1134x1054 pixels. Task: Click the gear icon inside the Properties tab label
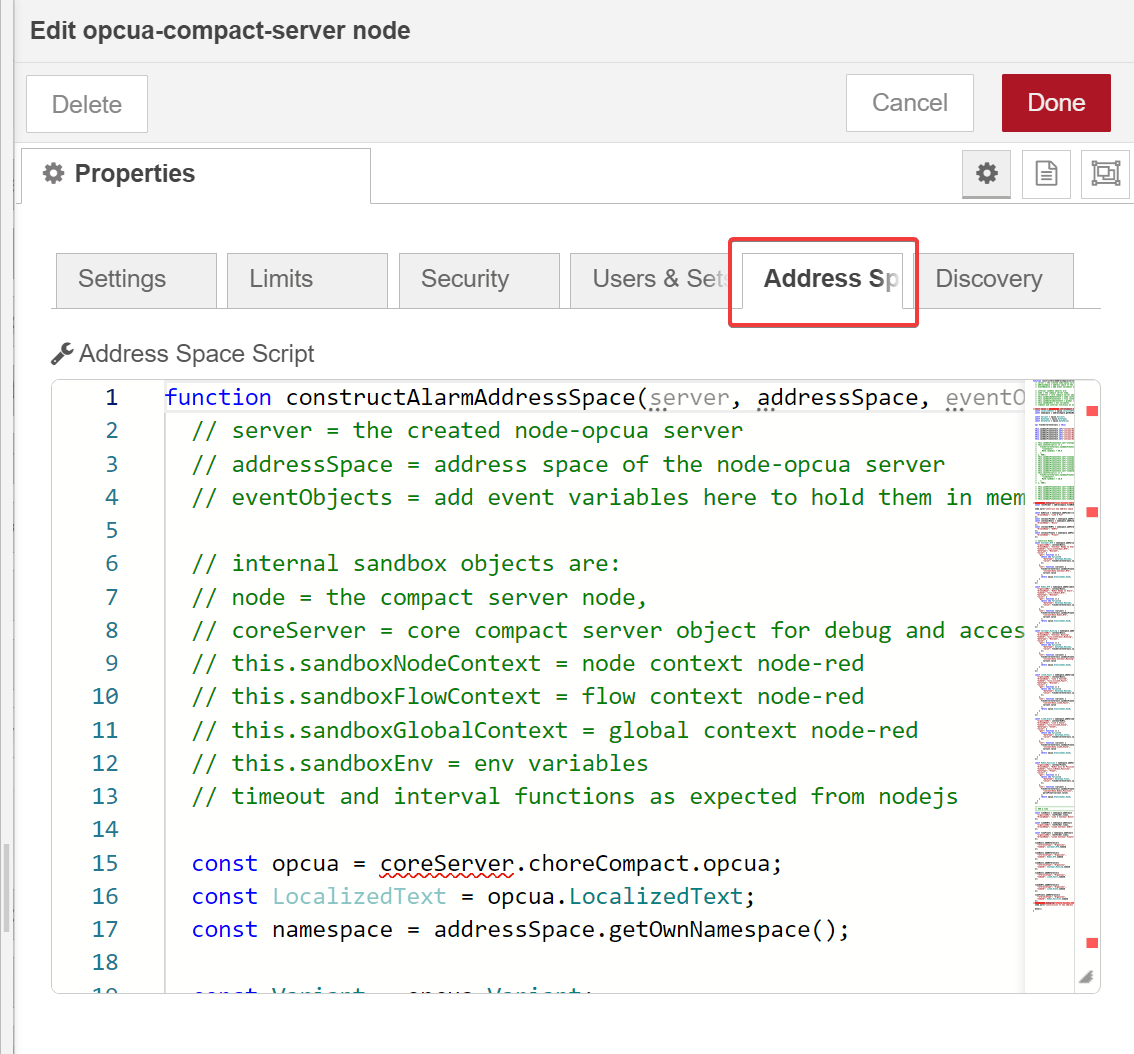tap(52, 173)
